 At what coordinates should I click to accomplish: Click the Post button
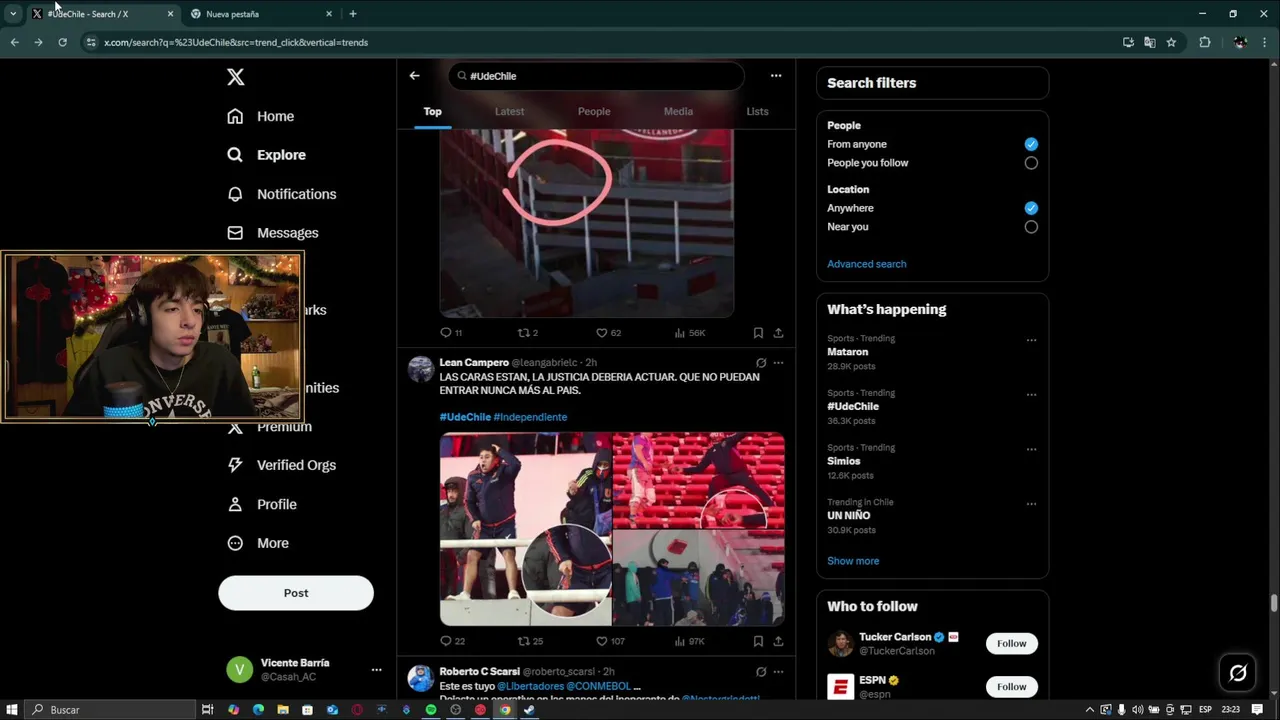pos(296,593)
